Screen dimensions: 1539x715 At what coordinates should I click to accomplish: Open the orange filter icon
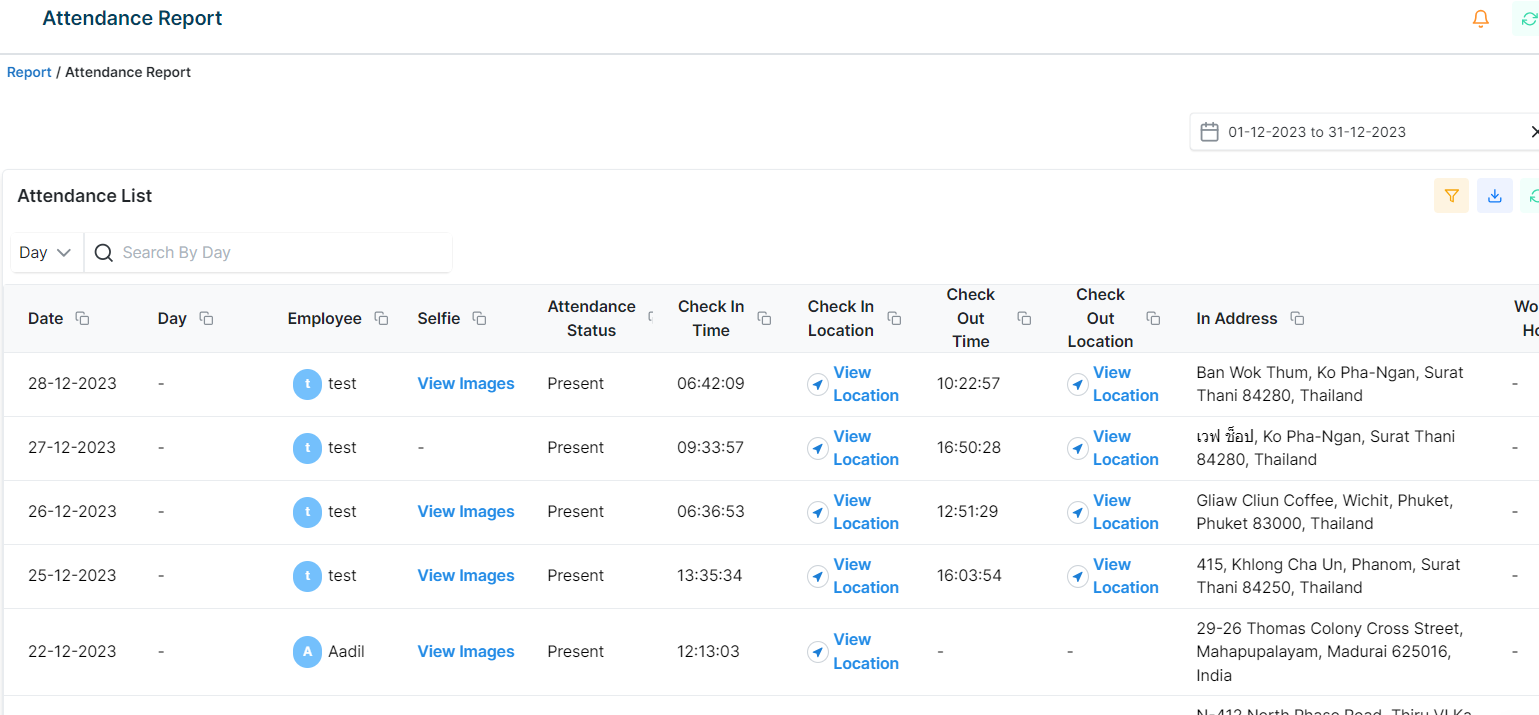[x=1451, y=196]
